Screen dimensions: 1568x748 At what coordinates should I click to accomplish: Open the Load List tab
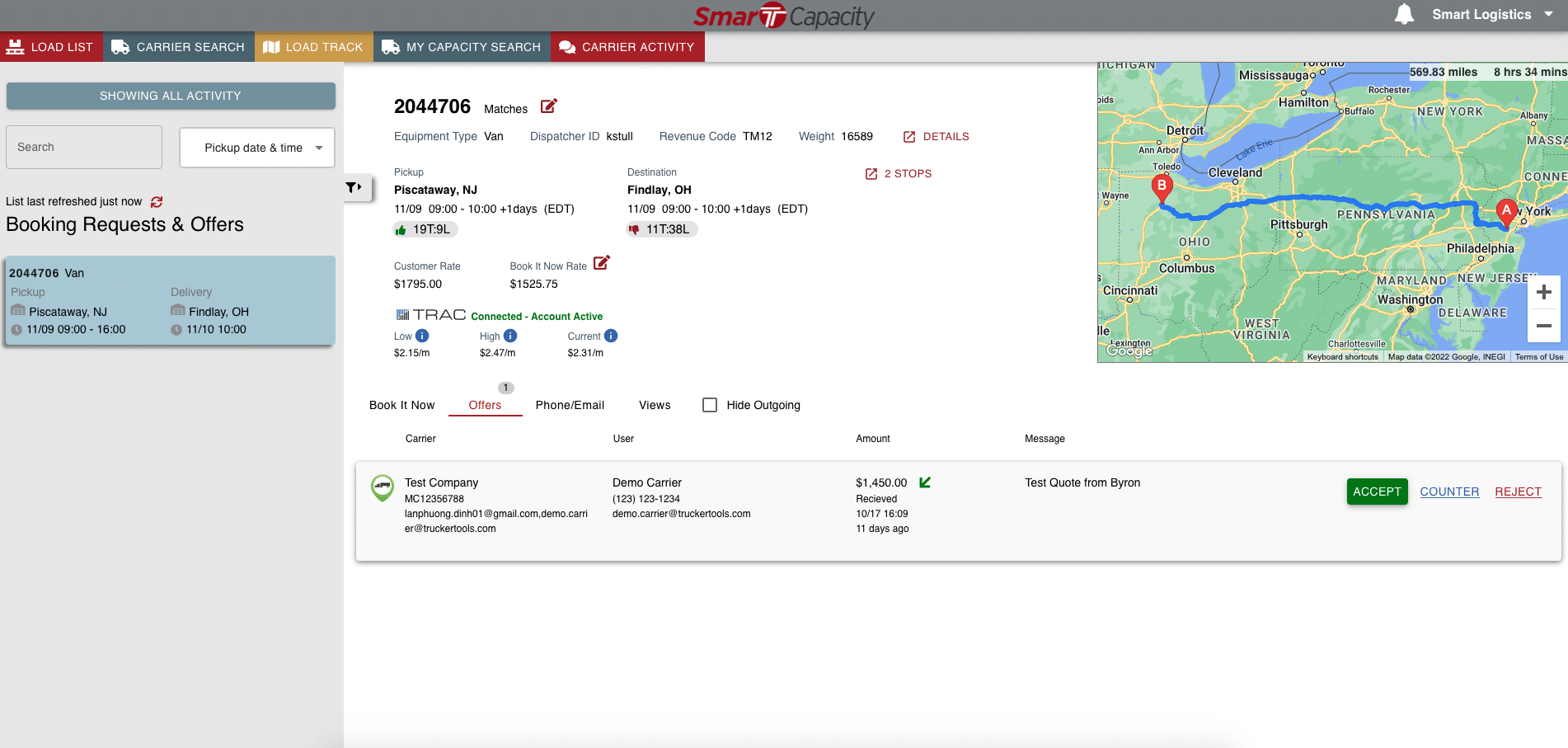tap(51, 47)
